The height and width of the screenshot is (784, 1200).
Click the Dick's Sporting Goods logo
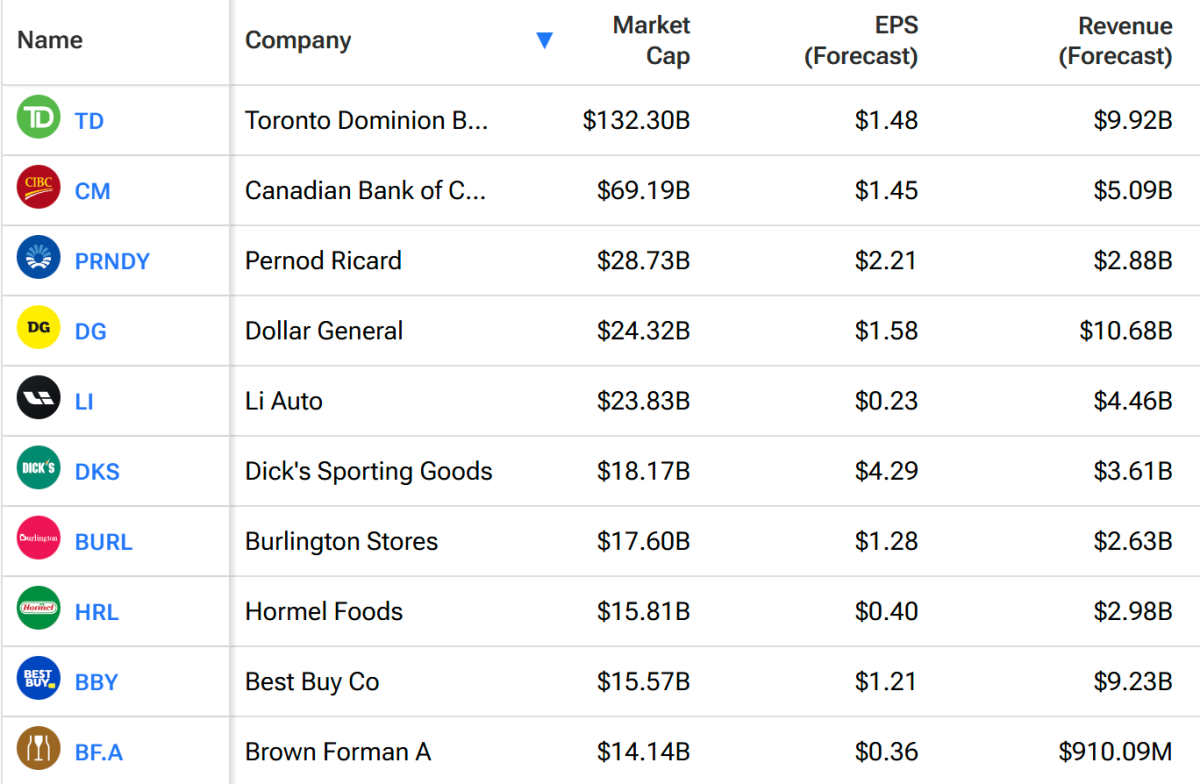(39, 470)
